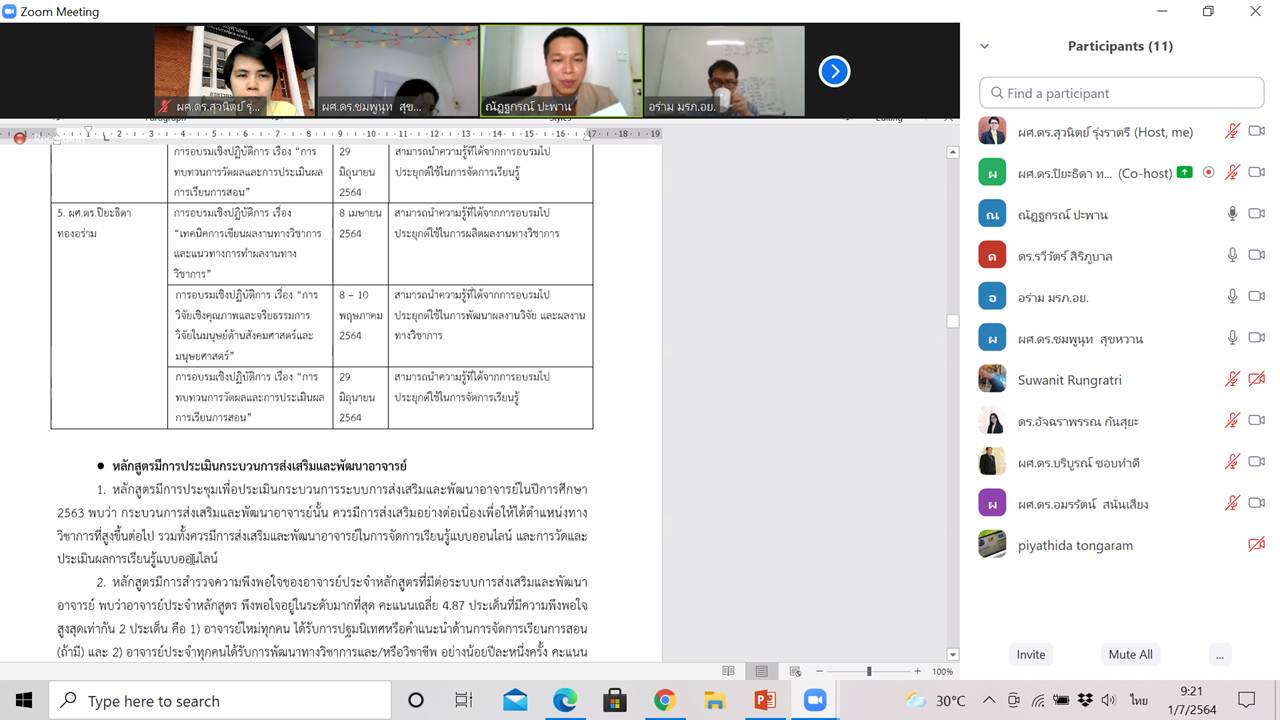1280x720 pixels.
Task: Click video icon for ณัฏฐกรณ์ ปะพาน
Action: pos(1257,213)
